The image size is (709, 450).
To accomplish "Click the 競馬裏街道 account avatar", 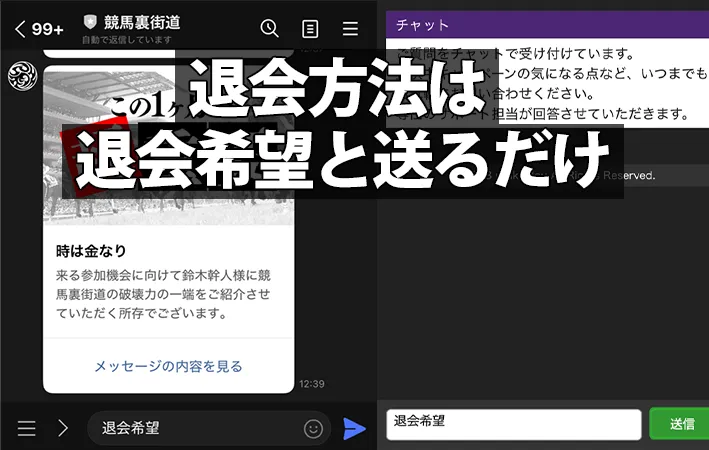I will tap(23, 76).
